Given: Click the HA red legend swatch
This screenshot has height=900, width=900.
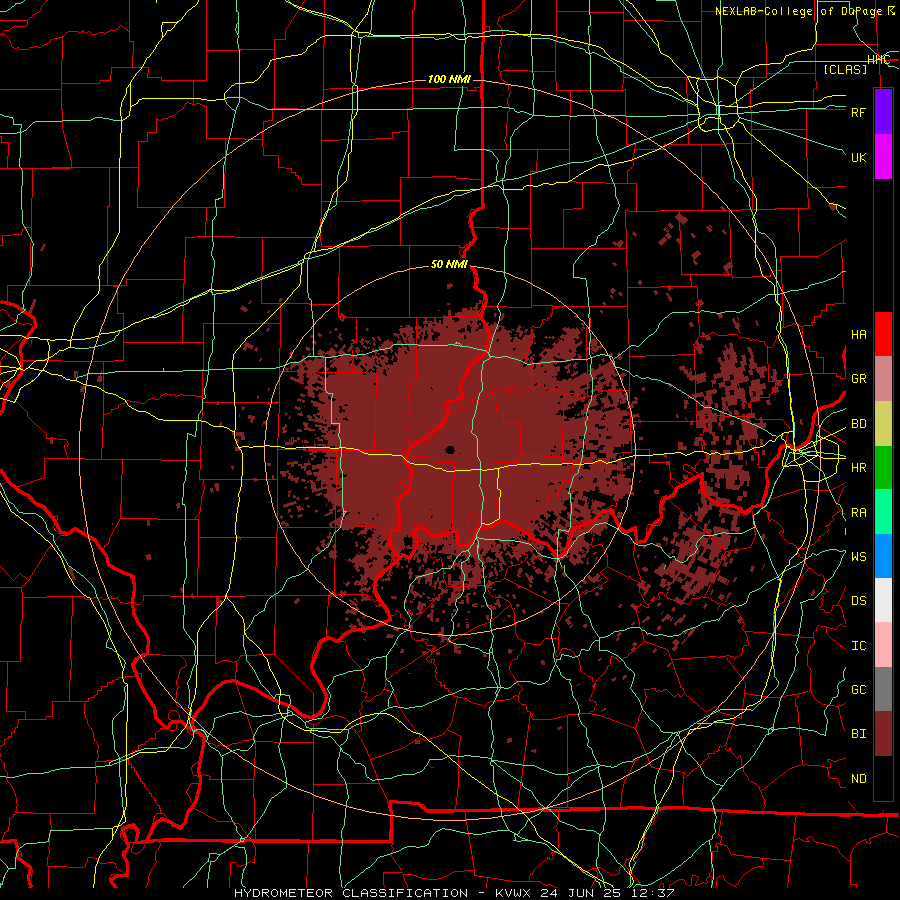Looking at the screenshot, I should [x=883, y=334].
